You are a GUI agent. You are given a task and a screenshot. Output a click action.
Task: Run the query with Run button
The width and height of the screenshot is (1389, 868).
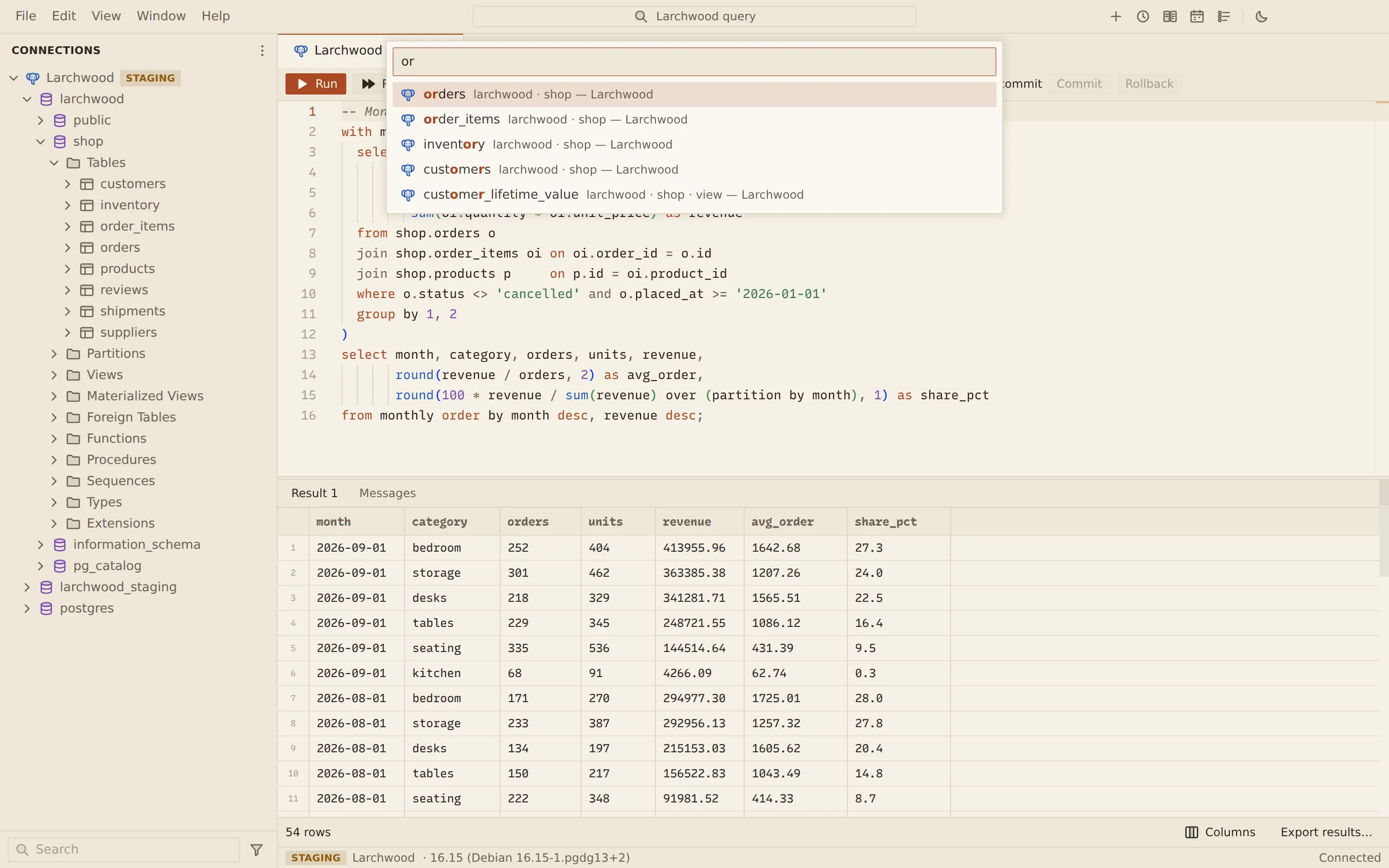(316, 84)
